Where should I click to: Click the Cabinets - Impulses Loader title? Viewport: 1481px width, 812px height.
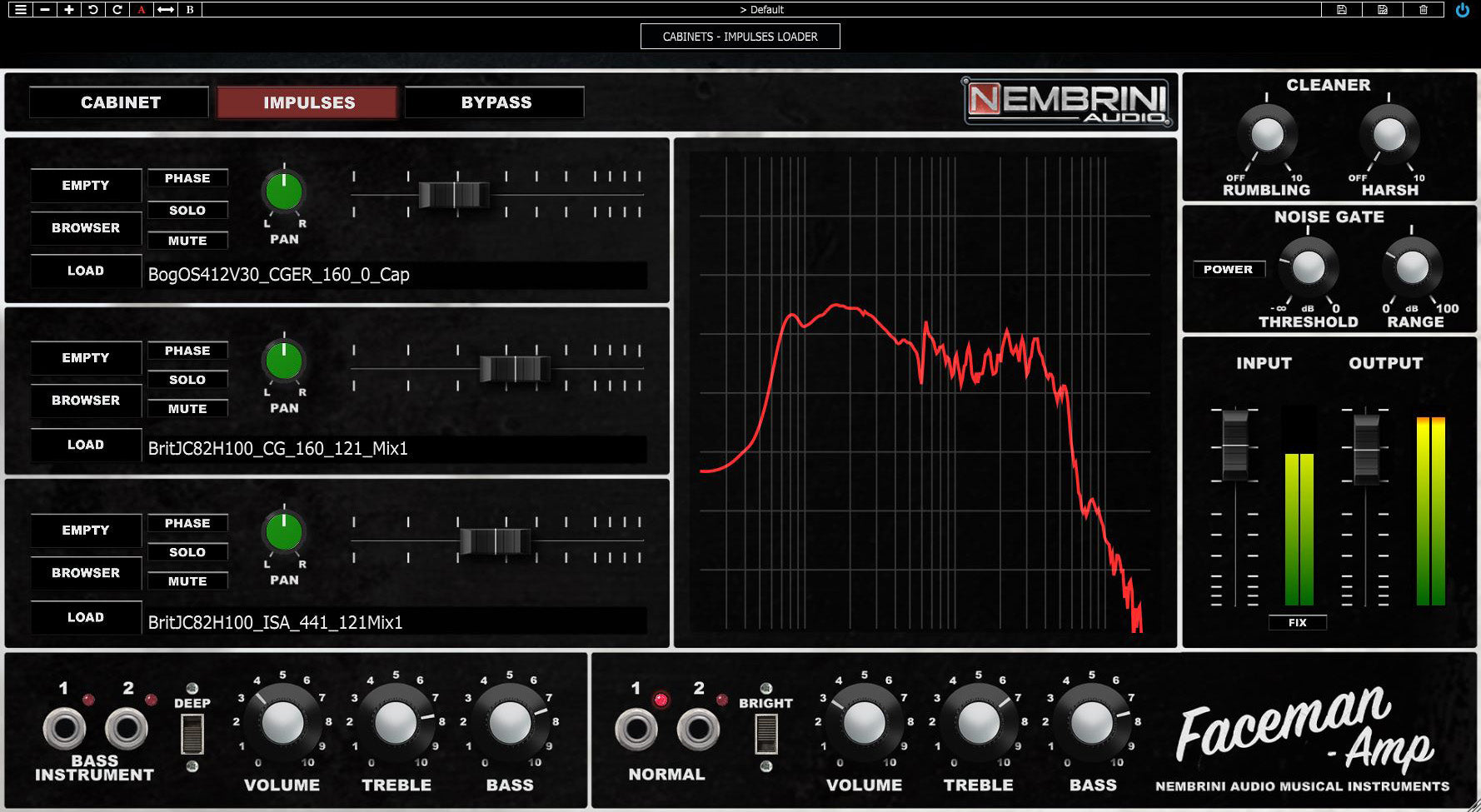pos(740,37)
